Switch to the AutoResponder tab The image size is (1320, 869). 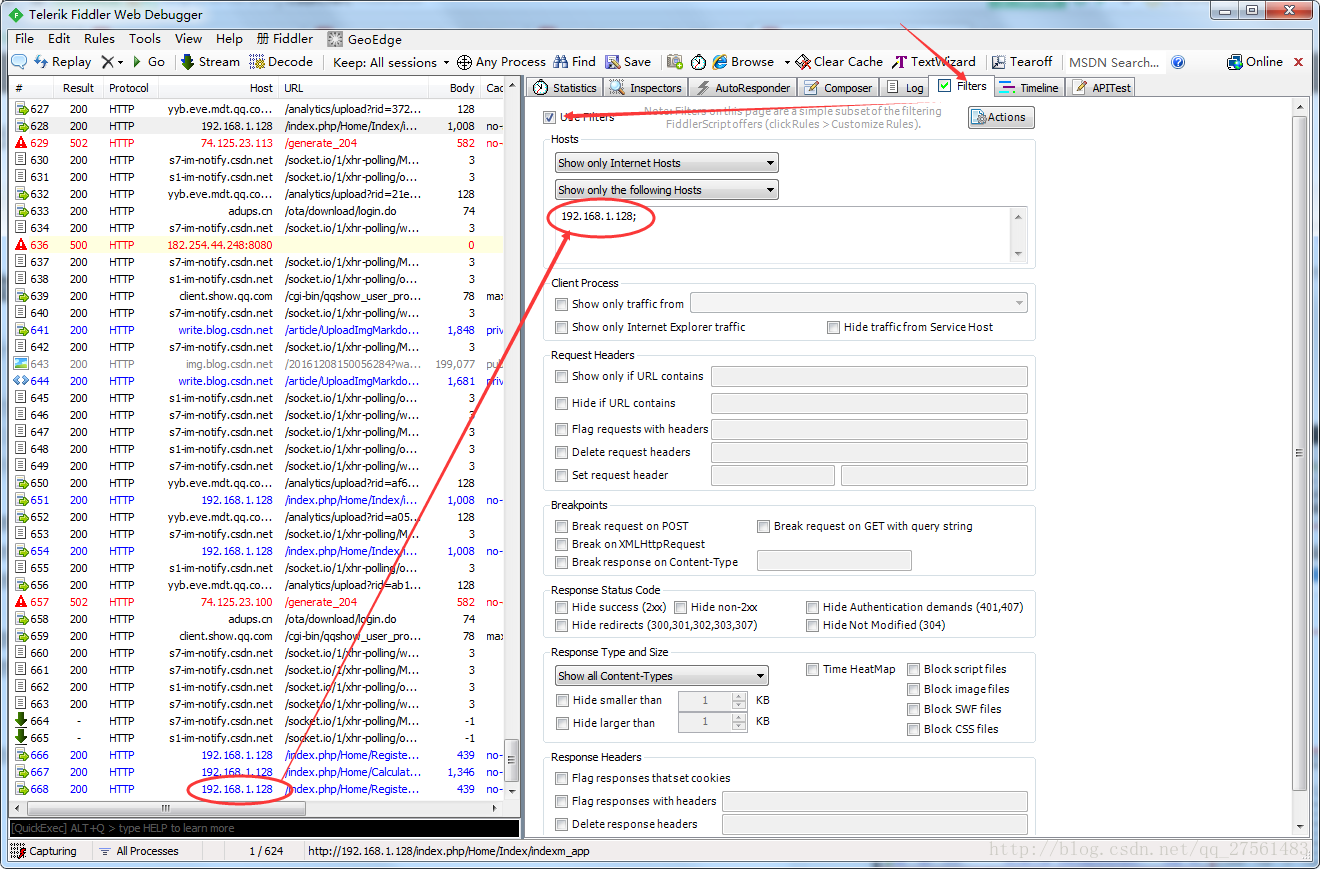[x=743, y=88]
